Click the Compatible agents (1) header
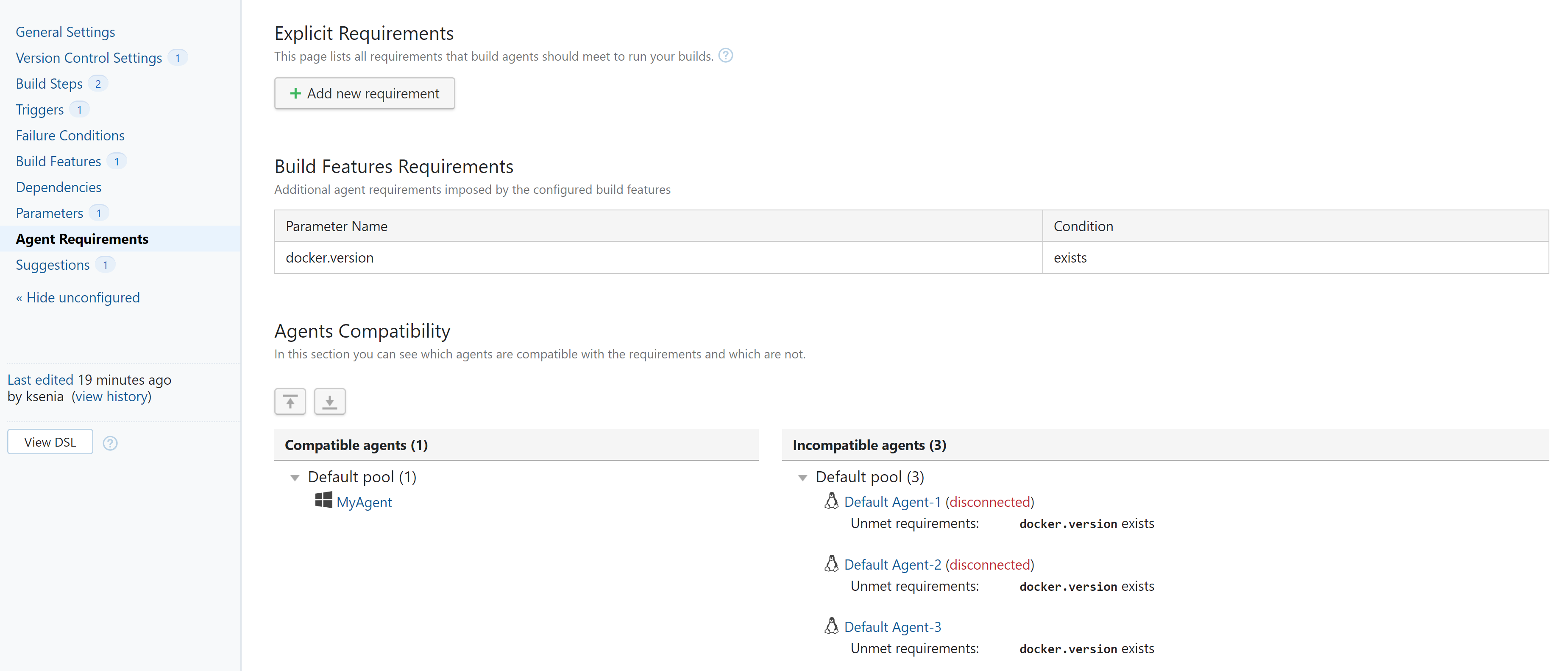This screenshot has width=1568, height=671. click(x=516, y=445)
